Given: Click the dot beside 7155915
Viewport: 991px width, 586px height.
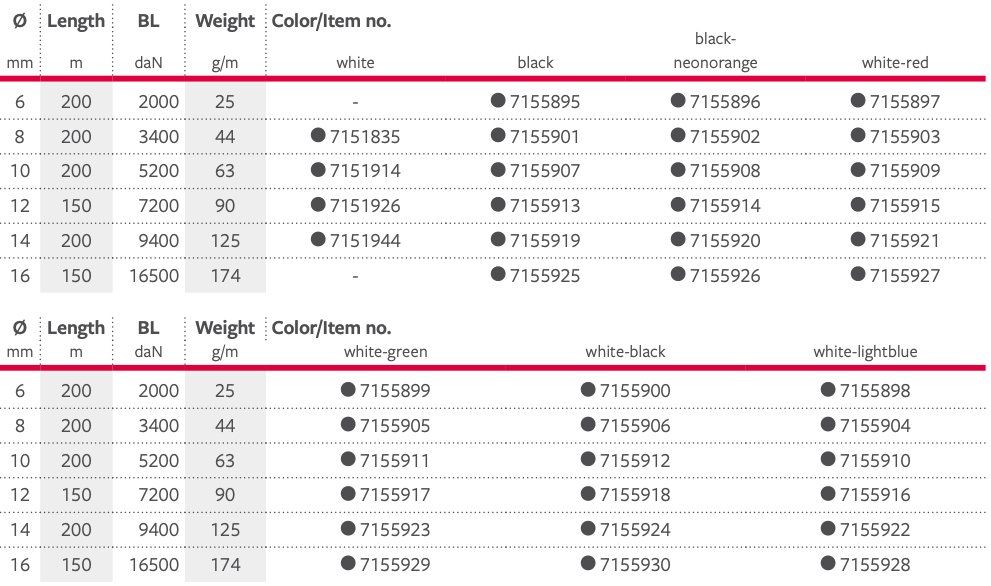Looking at the screenshot, I should pyautogui.click(x=858, y=204).
